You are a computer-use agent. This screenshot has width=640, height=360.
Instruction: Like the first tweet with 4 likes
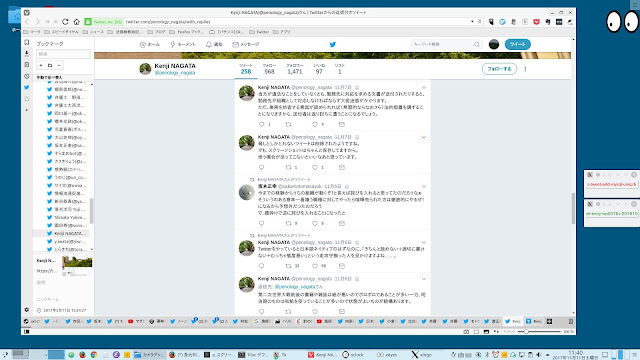pos(315,124)
